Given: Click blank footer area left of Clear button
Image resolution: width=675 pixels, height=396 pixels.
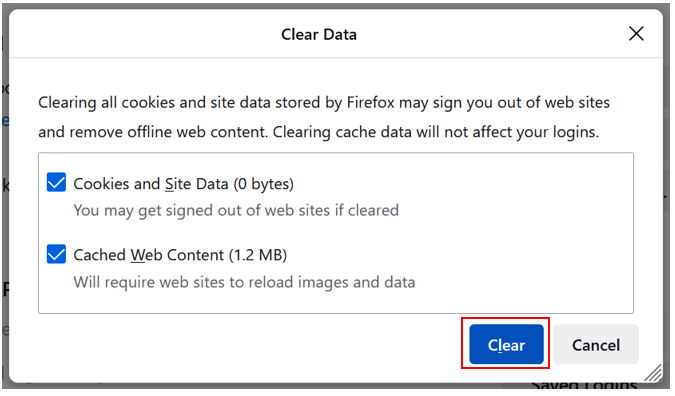Looking at the screenshot, I should coord(250,344).
